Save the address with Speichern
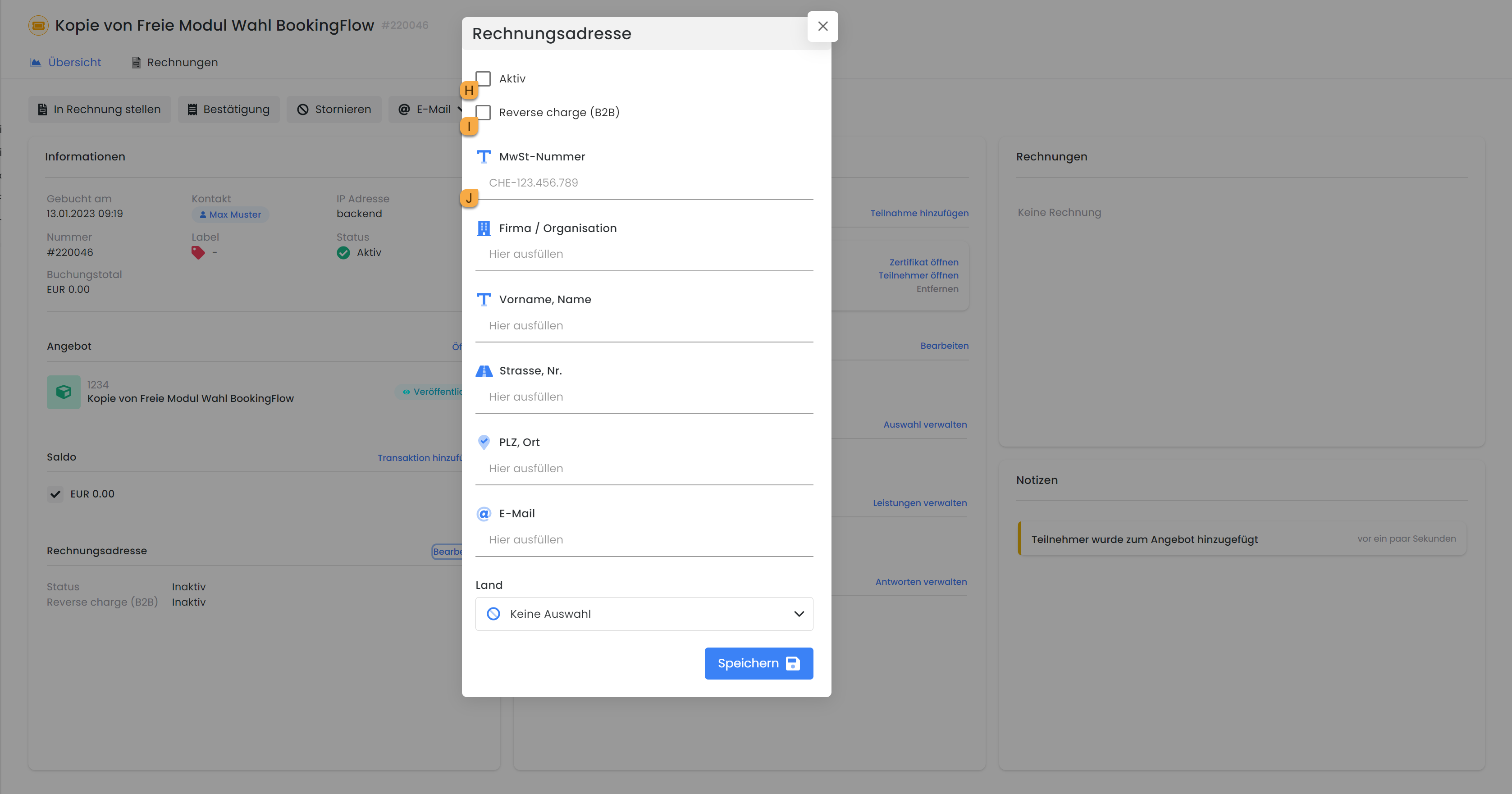1512x794 pixels. click(758, 663)
